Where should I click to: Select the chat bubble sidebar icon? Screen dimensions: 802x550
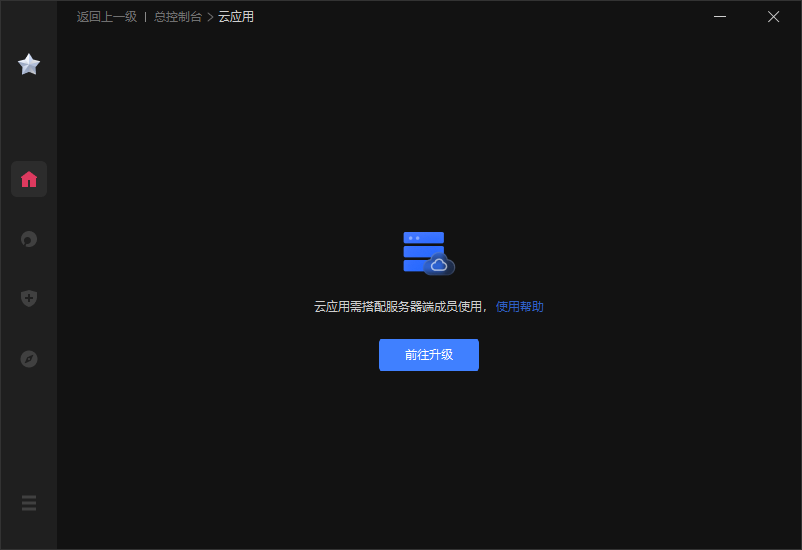tap(29, 239)
